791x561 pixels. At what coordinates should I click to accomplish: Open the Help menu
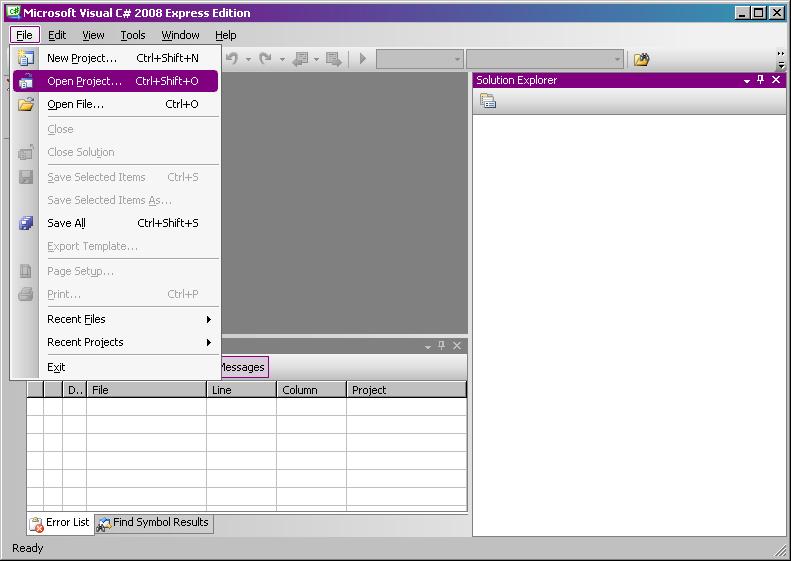click(225, 35)
